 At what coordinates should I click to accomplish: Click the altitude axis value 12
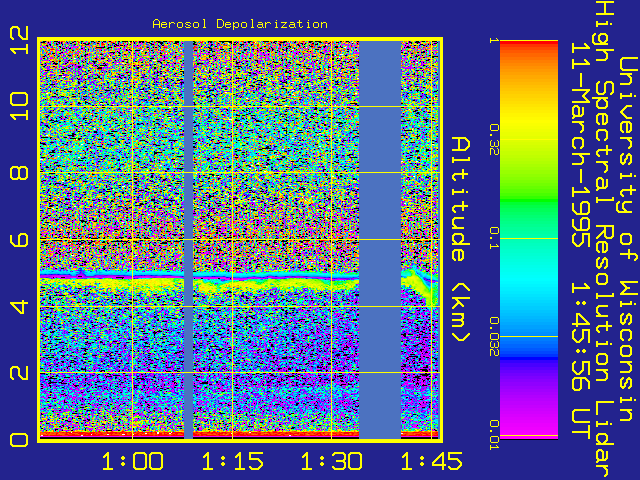20,40
